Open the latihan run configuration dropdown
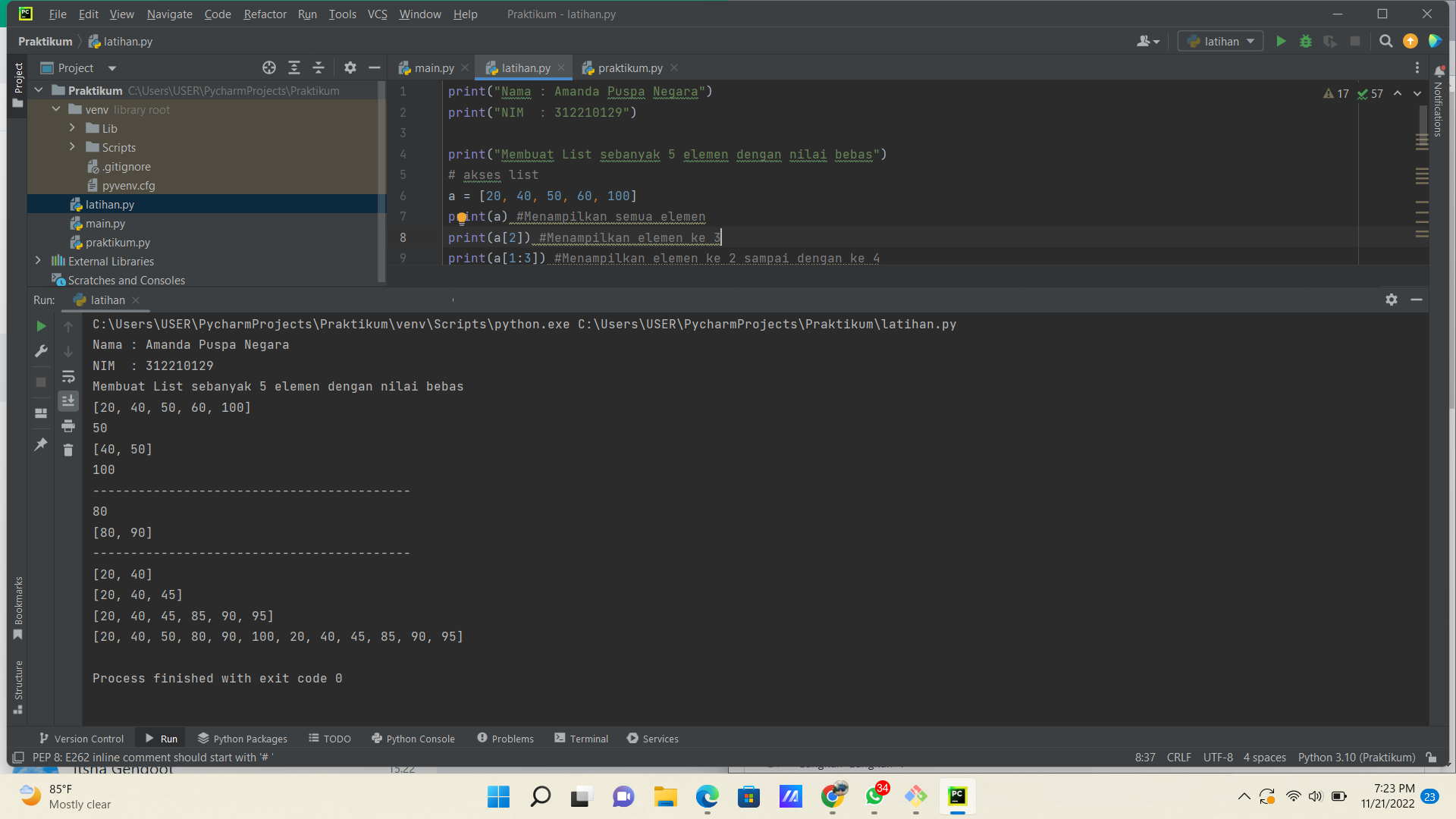 1221,41
